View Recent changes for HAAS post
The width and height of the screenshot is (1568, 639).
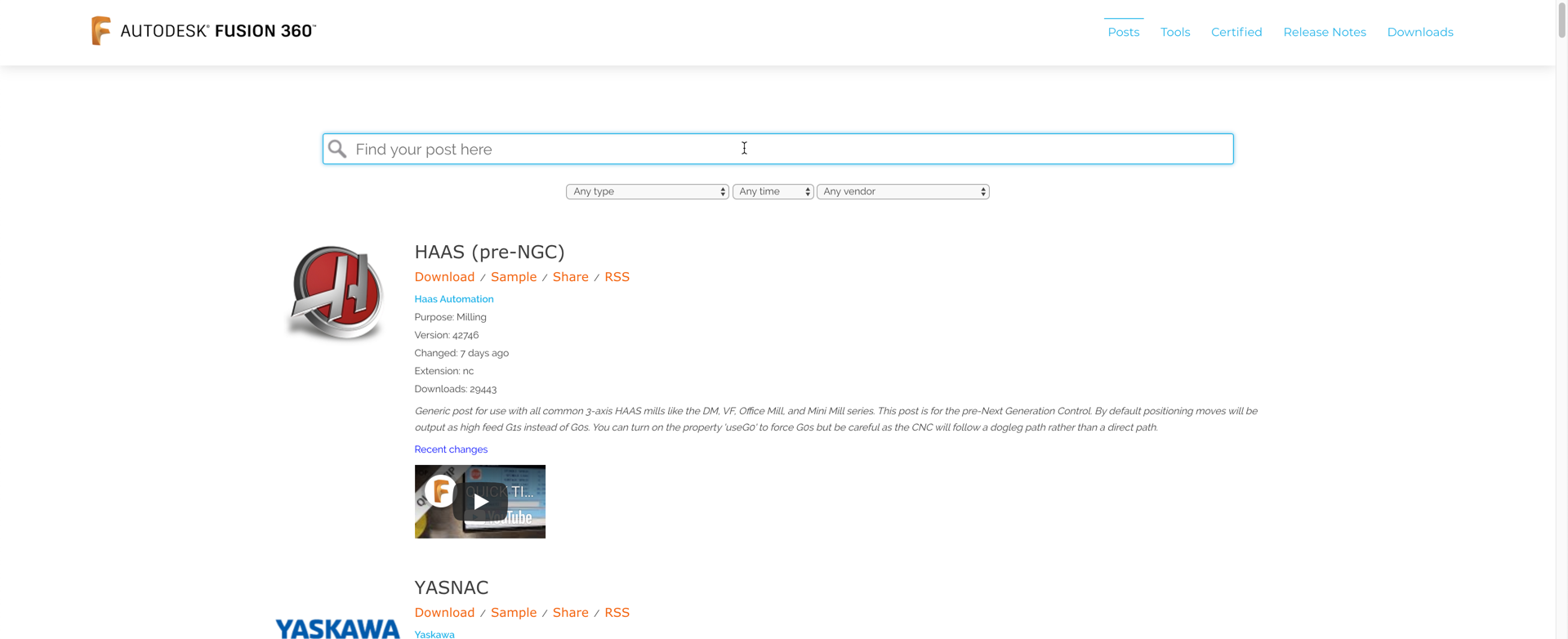451,449
